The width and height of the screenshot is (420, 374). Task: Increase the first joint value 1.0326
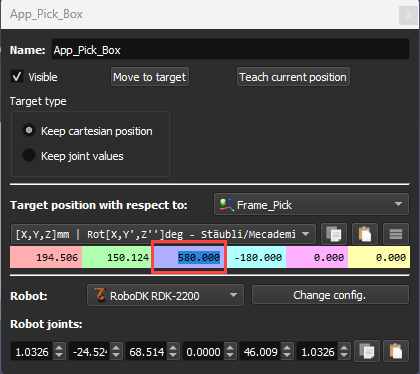[x=59, y=347]
